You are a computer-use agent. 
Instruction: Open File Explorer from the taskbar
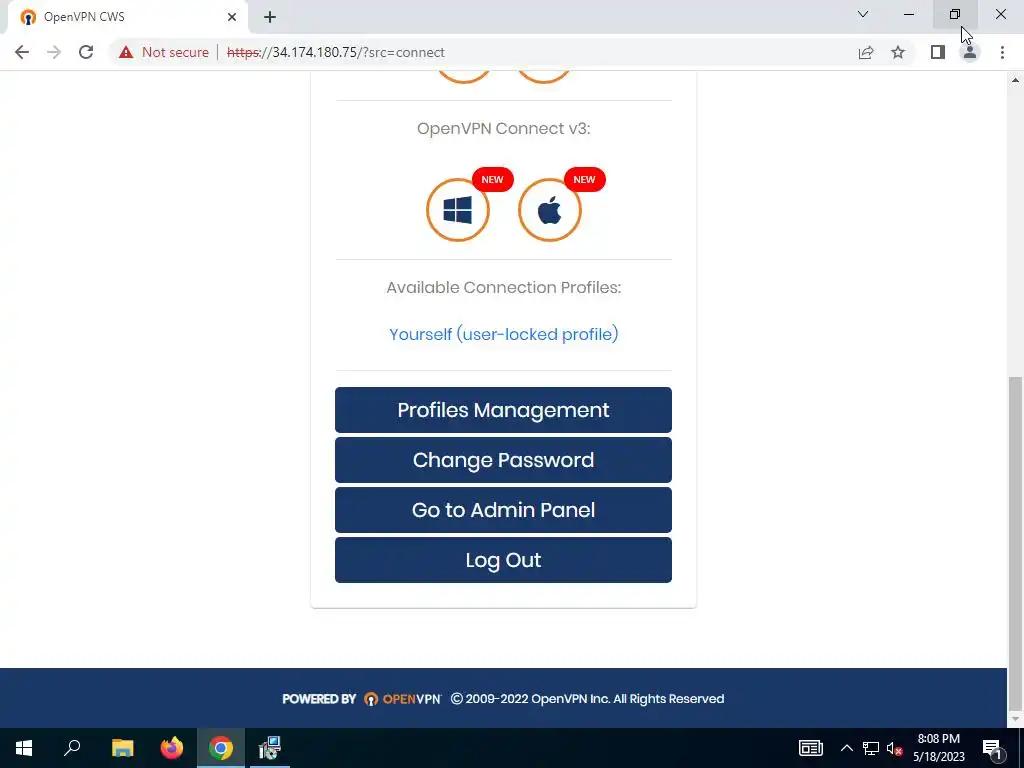[x=122, y=748]
